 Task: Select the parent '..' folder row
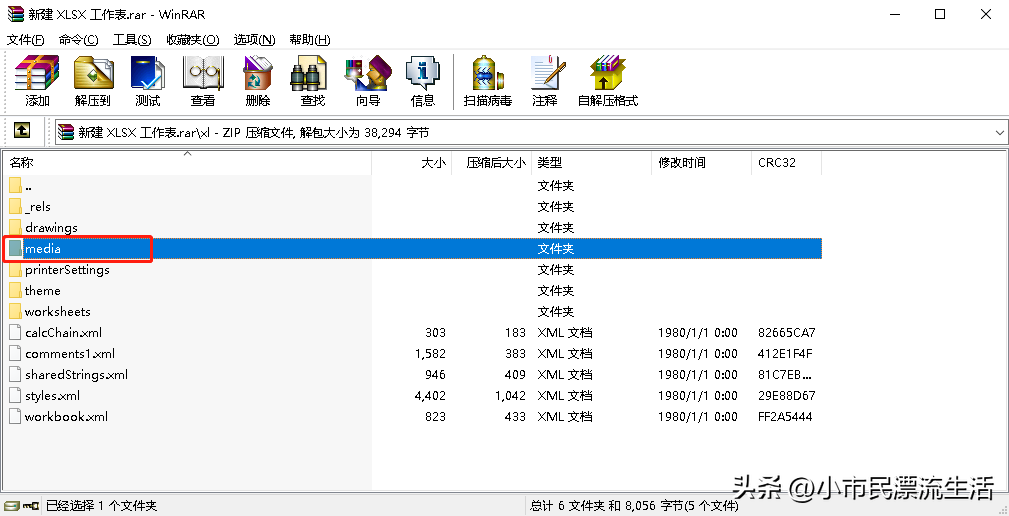click(412, 187)
